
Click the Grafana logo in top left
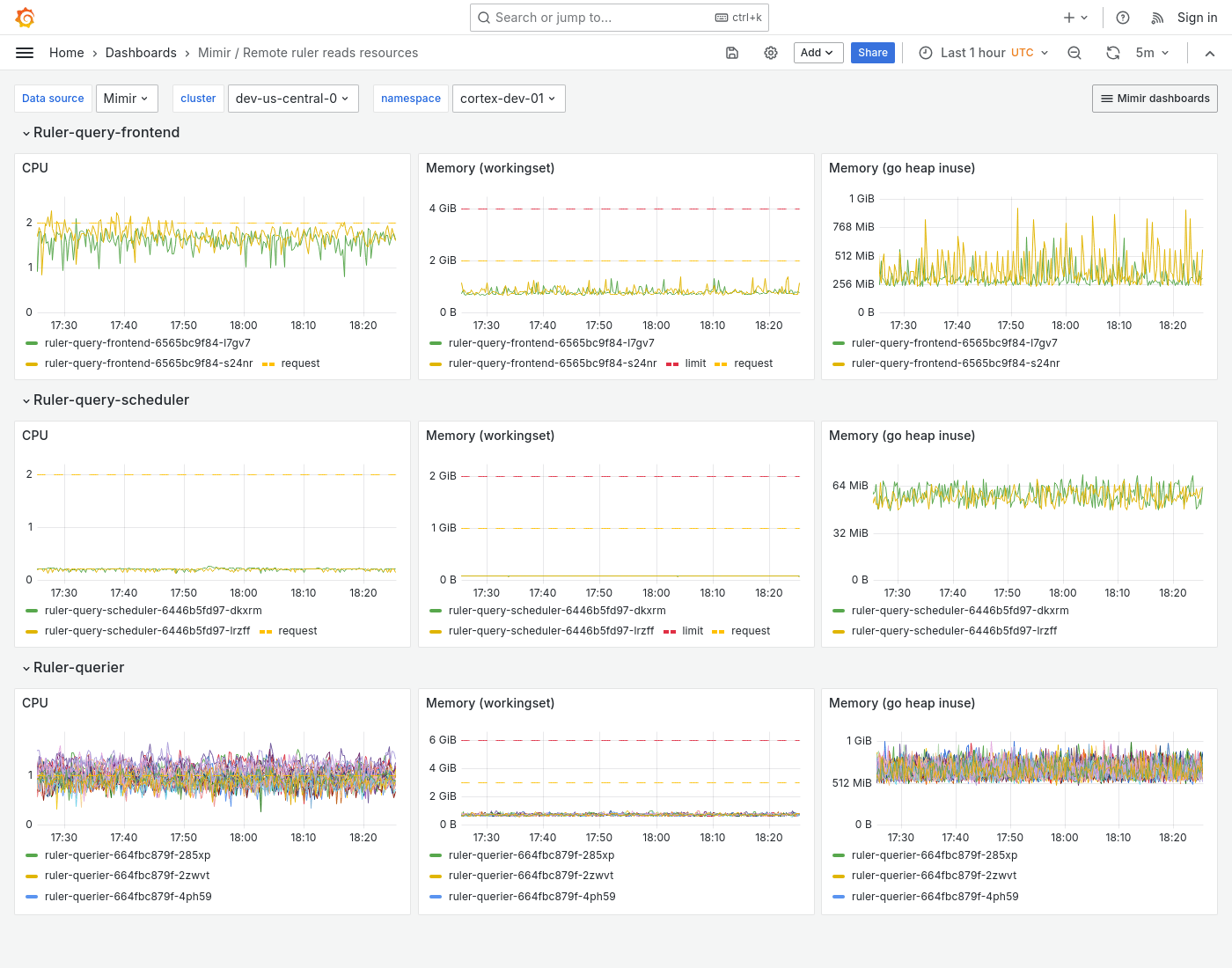(25, 17)
